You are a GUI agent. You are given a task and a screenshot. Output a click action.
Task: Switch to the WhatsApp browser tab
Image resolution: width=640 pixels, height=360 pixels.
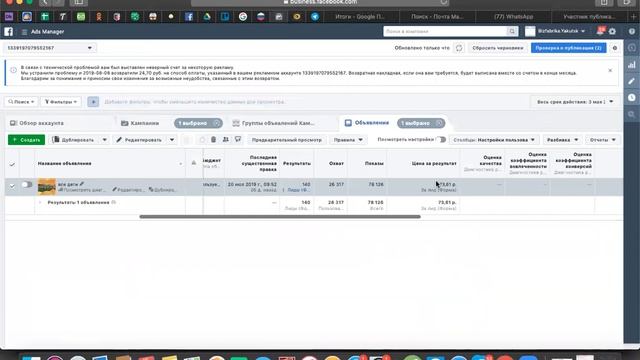click(x=513, y=17)
